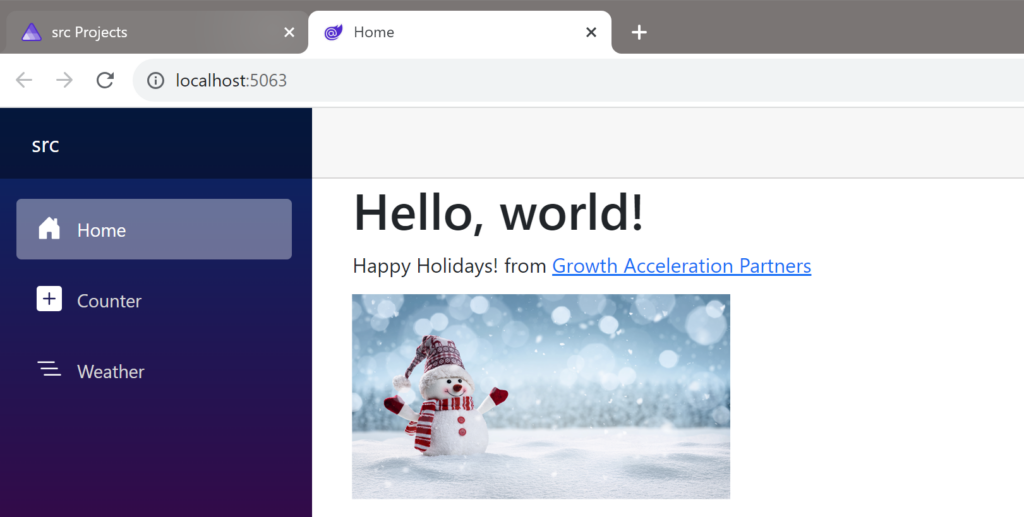View site information icon in address bar
This screenshot has width=1024, height=517.
(x=156, y=80)
